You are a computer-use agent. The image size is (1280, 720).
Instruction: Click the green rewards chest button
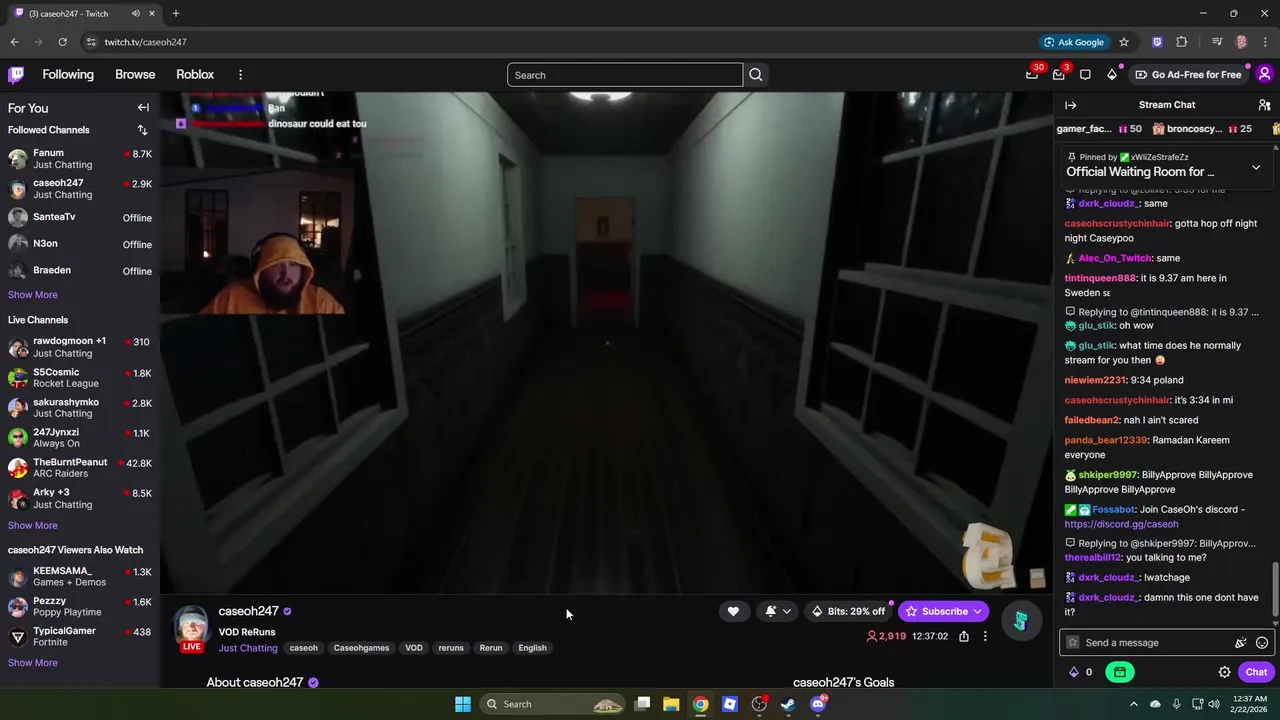click(x=1120, y=672)
